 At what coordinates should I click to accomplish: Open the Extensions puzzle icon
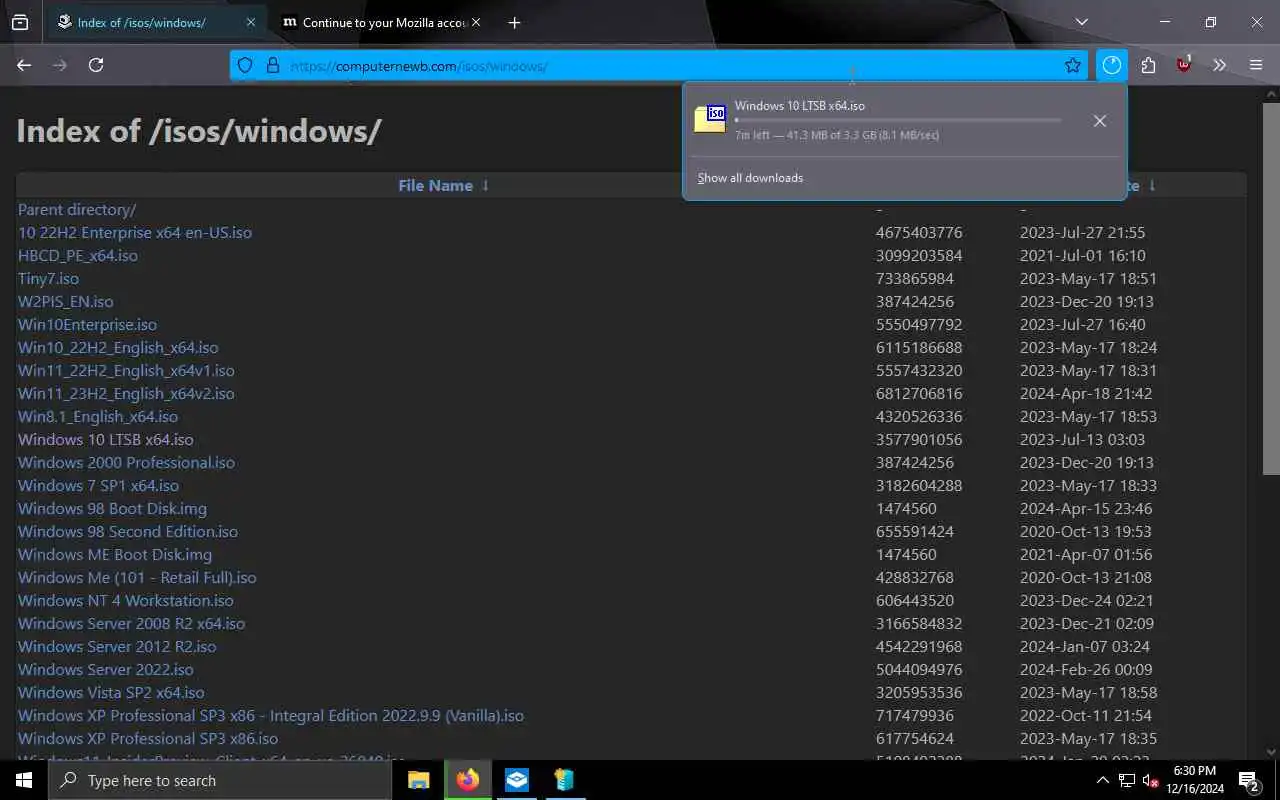[x=1148, y=65]
